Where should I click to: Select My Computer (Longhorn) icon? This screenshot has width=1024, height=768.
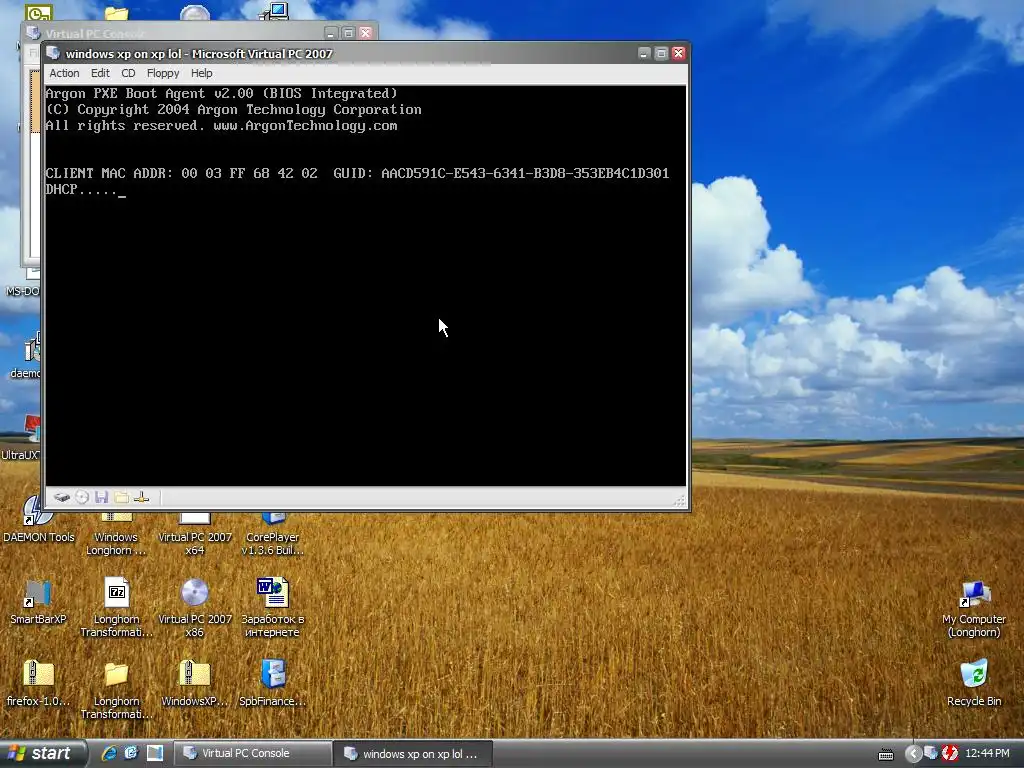(974, 609)
